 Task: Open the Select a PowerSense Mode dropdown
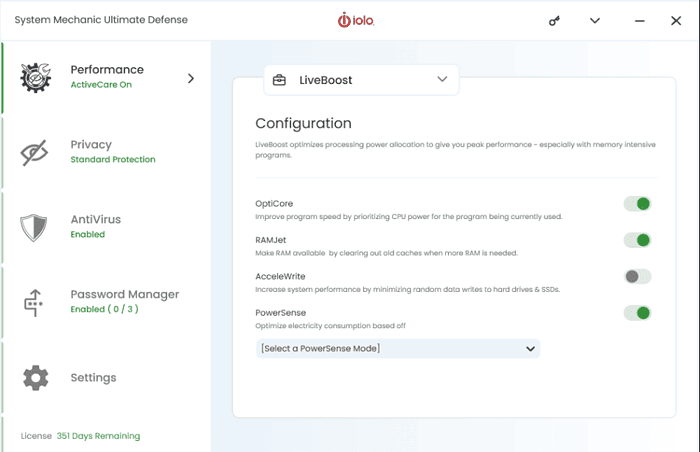click(x=397, y=348)
